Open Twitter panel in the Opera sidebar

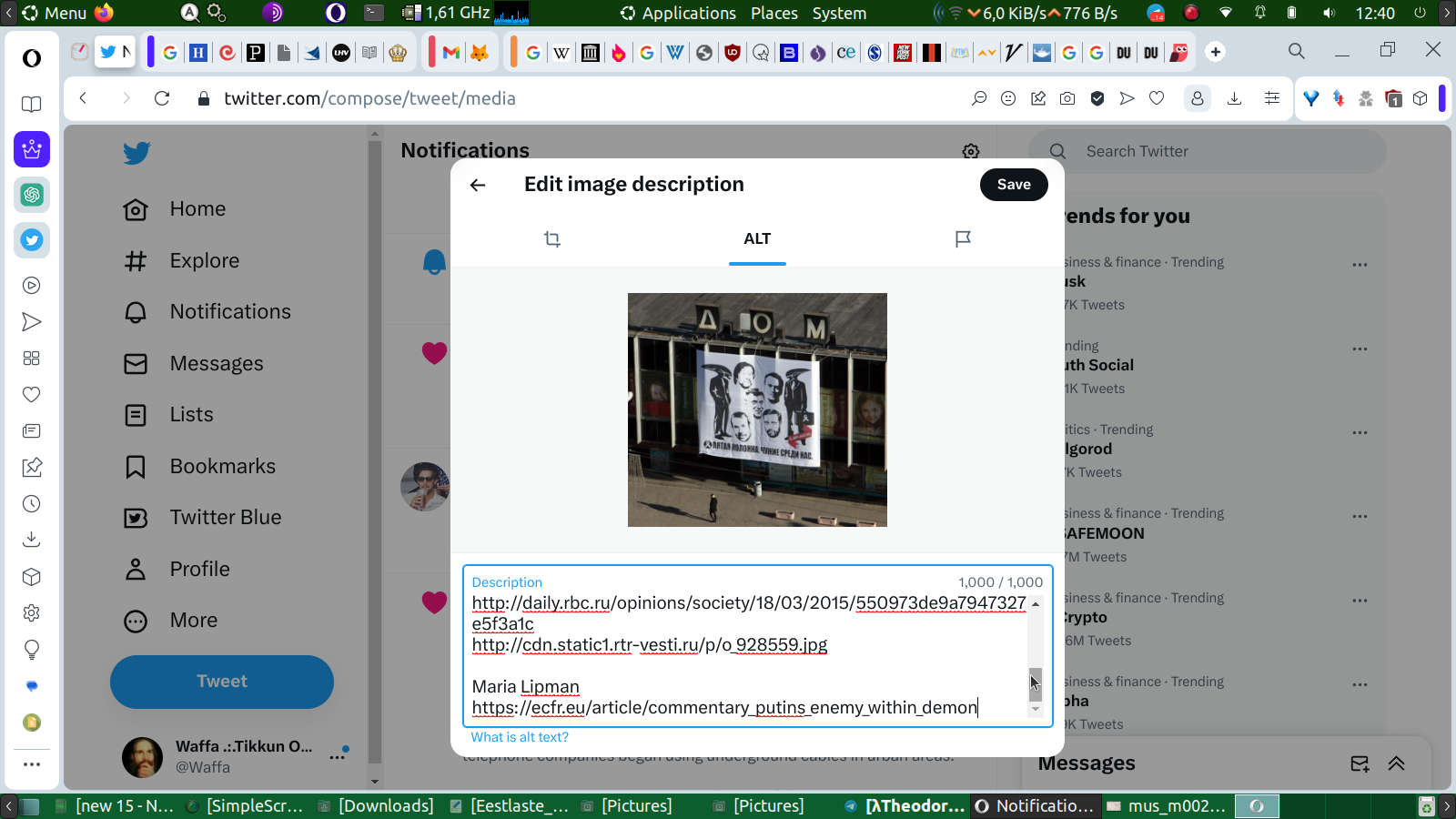pyautogui.click(x=32, y=240)
